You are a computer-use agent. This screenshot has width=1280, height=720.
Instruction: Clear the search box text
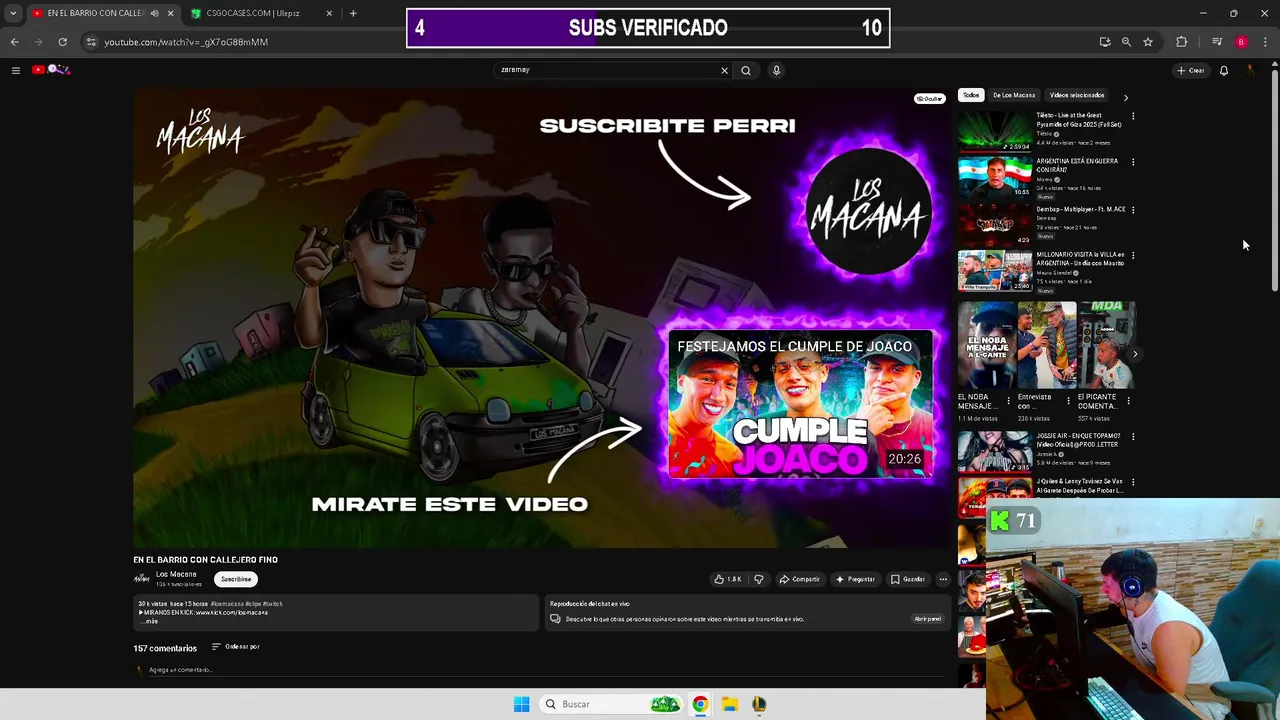coord(724,70)
